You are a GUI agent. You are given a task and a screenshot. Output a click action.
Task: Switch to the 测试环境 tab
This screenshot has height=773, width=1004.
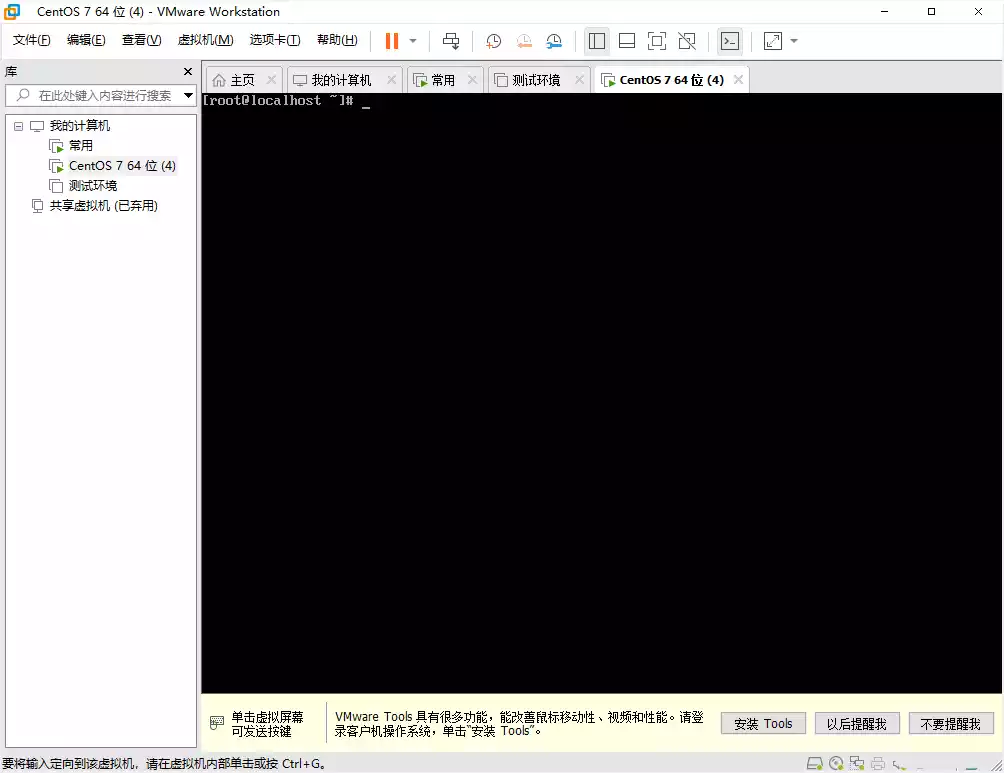pyautogui.click(x=536, y=80)
